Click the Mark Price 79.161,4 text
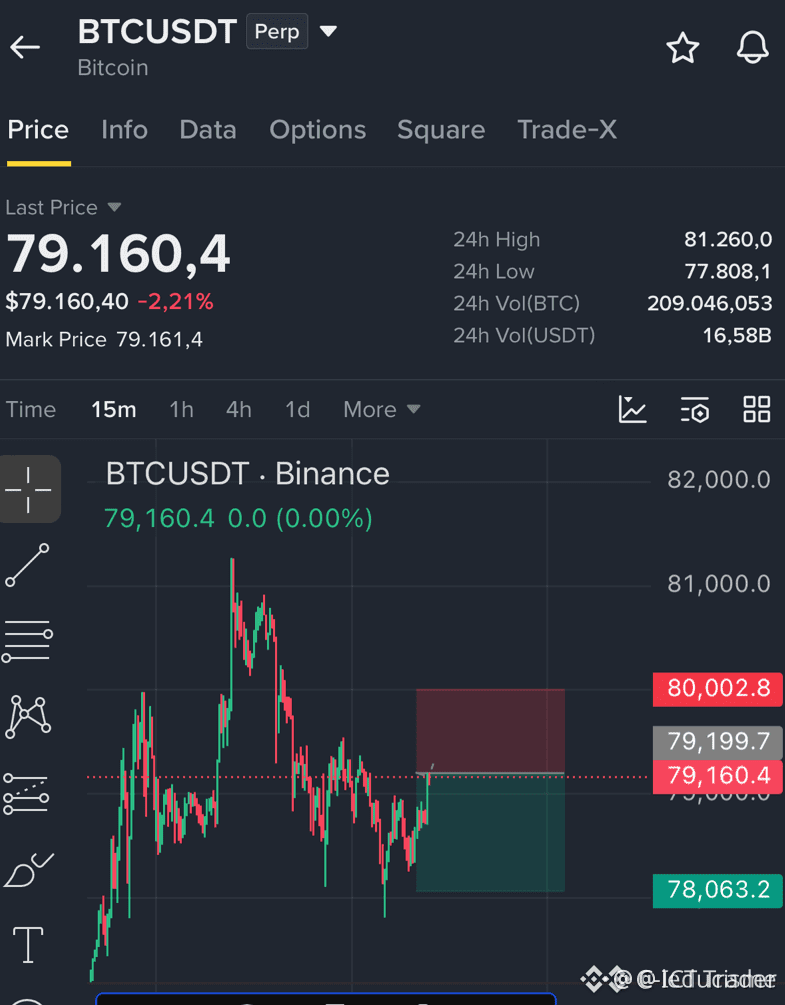The height and width of the screenshot is (1005, 785). 104,339
